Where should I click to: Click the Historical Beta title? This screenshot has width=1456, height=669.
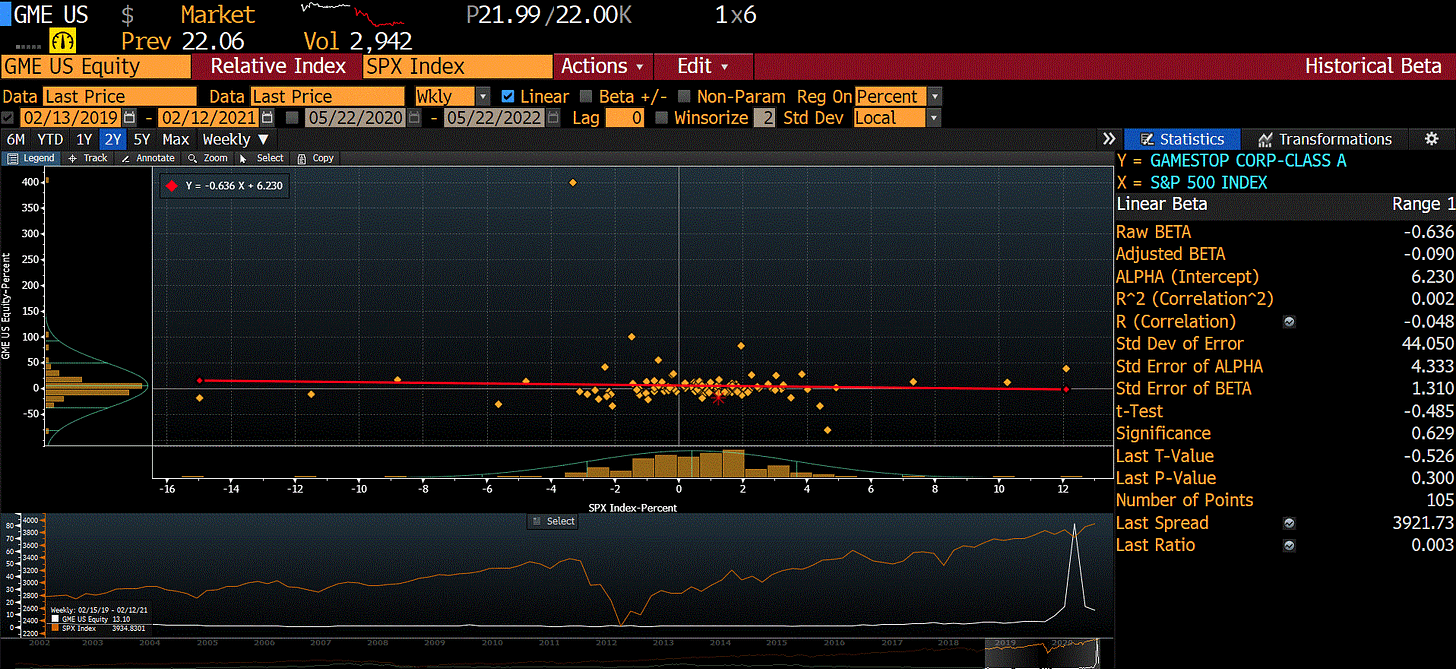click(1373, 66)
